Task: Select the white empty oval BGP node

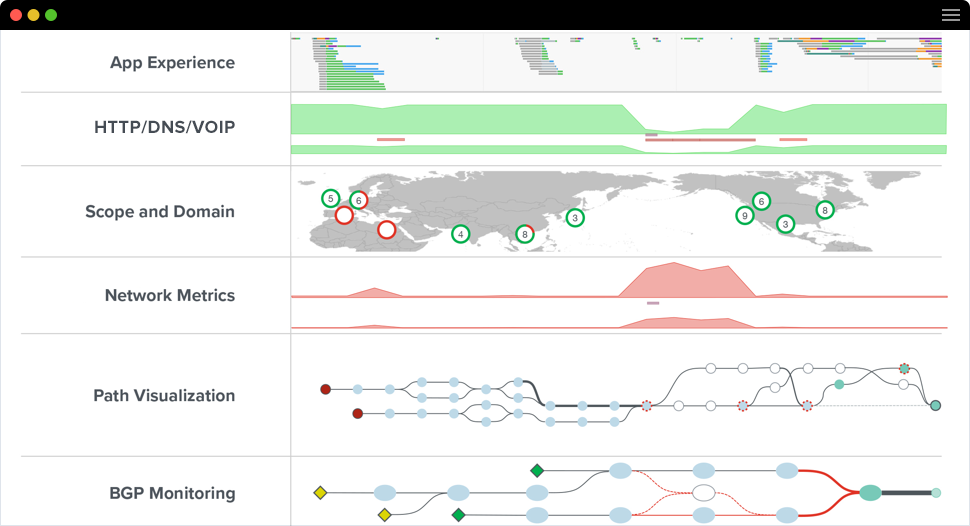Action: (x=703, y=492)
